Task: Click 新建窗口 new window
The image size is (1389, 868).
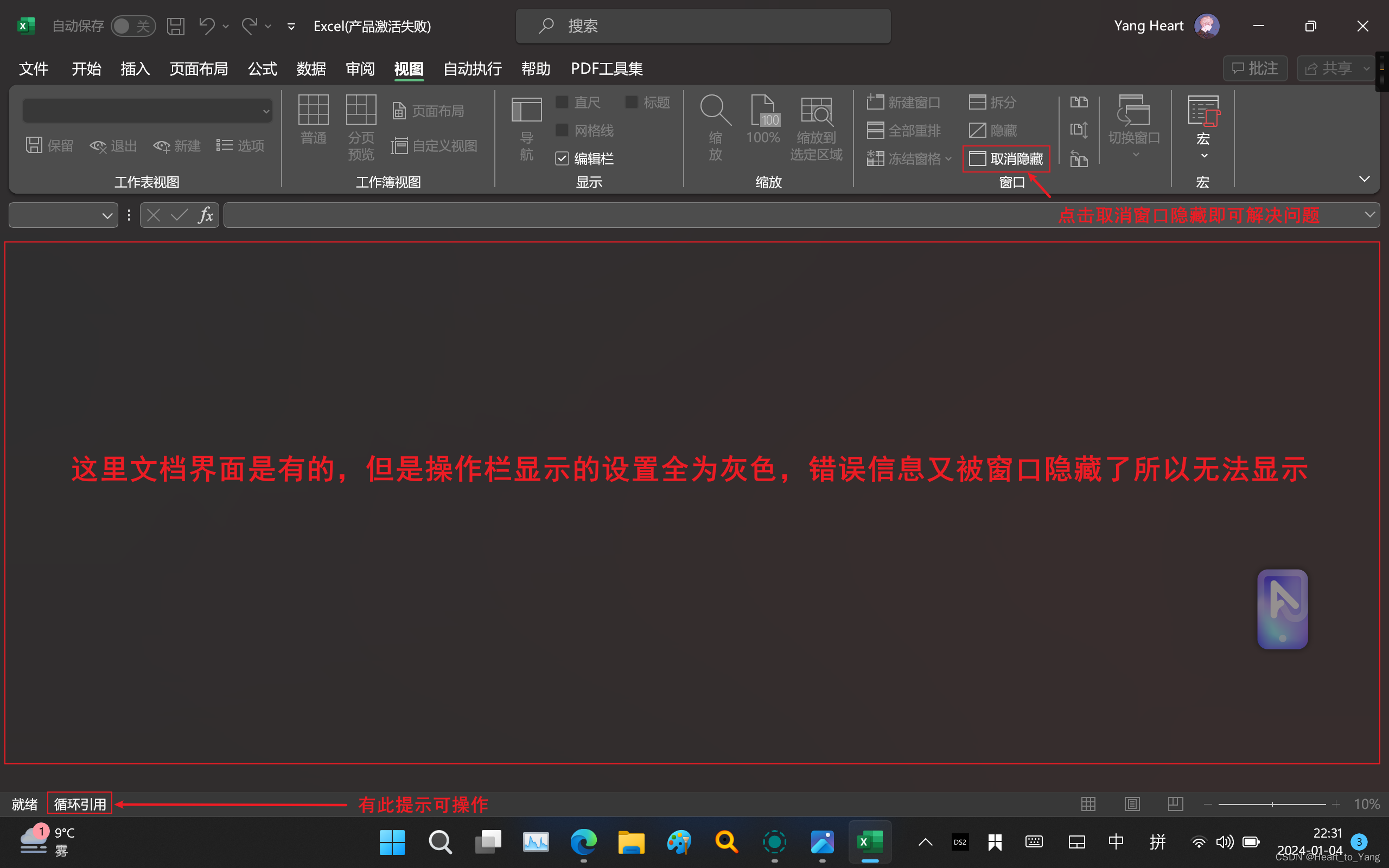Action: click(x=904, y=102)
